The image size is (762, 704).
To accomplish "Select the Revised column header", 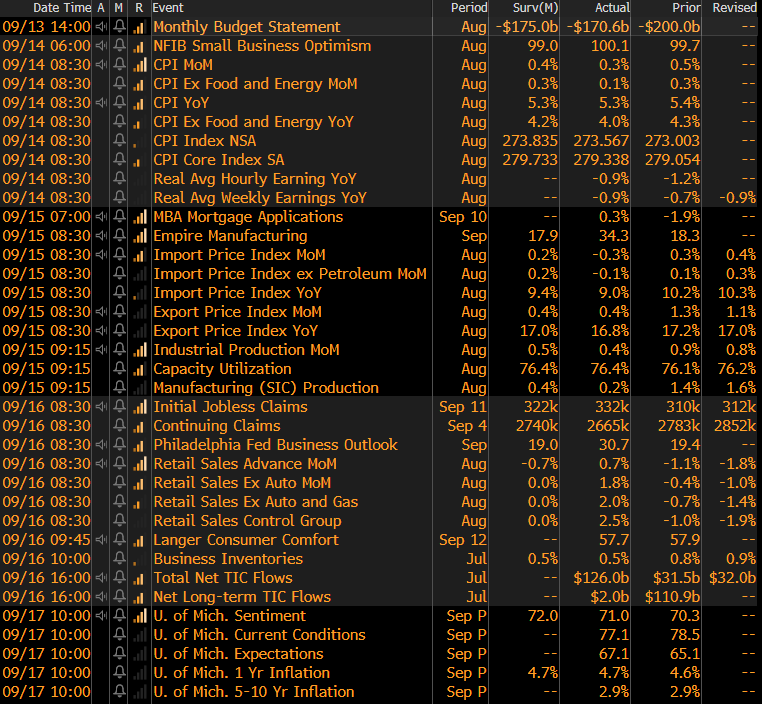I will tap(733, 8).
